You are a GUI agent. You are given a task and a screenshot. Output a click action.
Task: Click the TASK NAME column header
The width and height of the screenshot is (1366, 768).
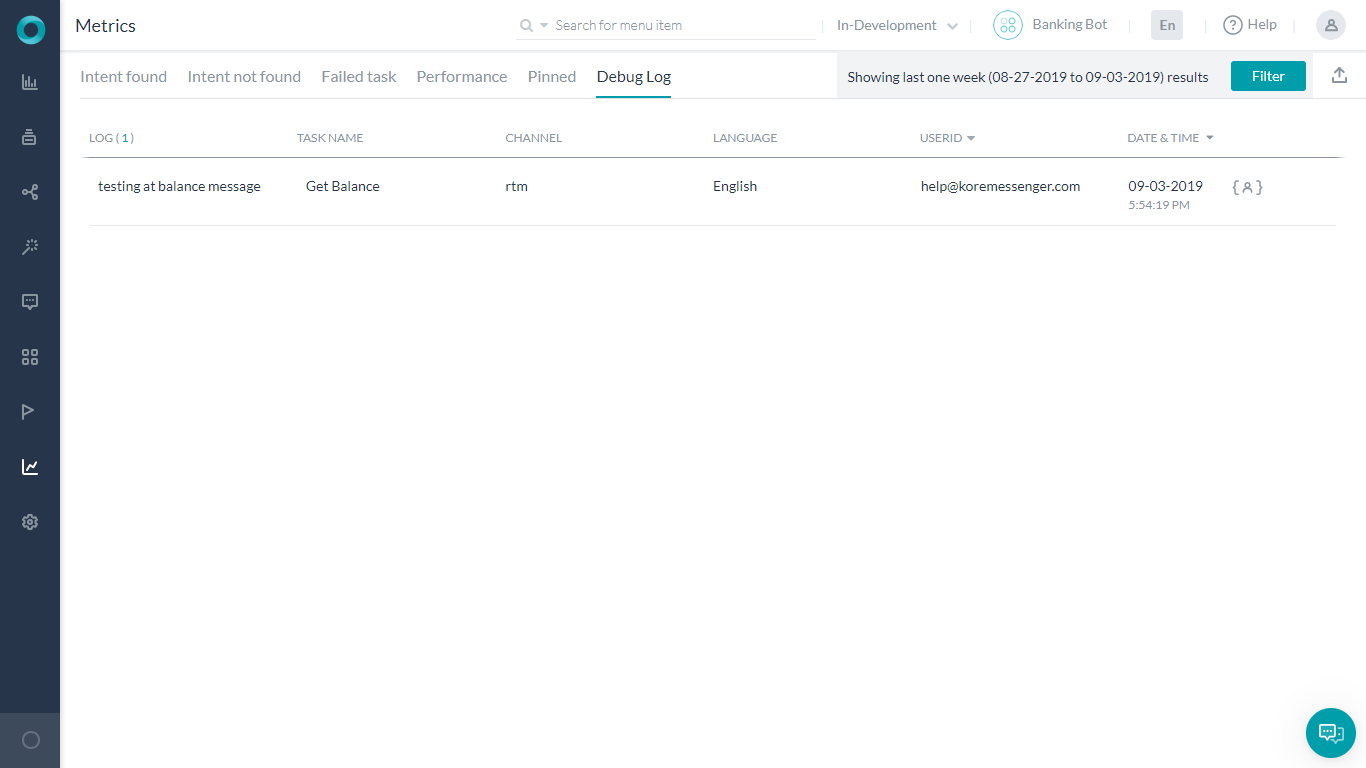pyautogui.click(x=330, y=138)
